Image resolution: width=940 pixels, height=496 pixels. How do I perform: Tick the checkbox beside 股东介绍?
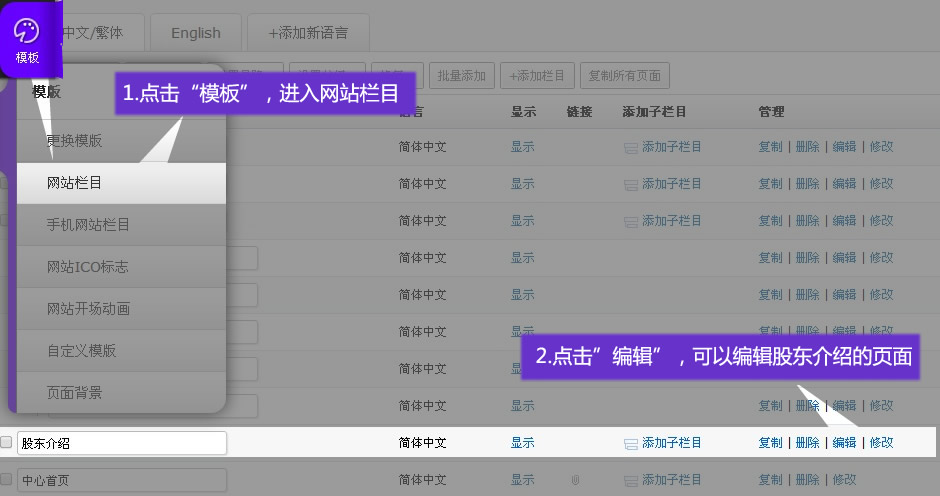tap(6, 442)
